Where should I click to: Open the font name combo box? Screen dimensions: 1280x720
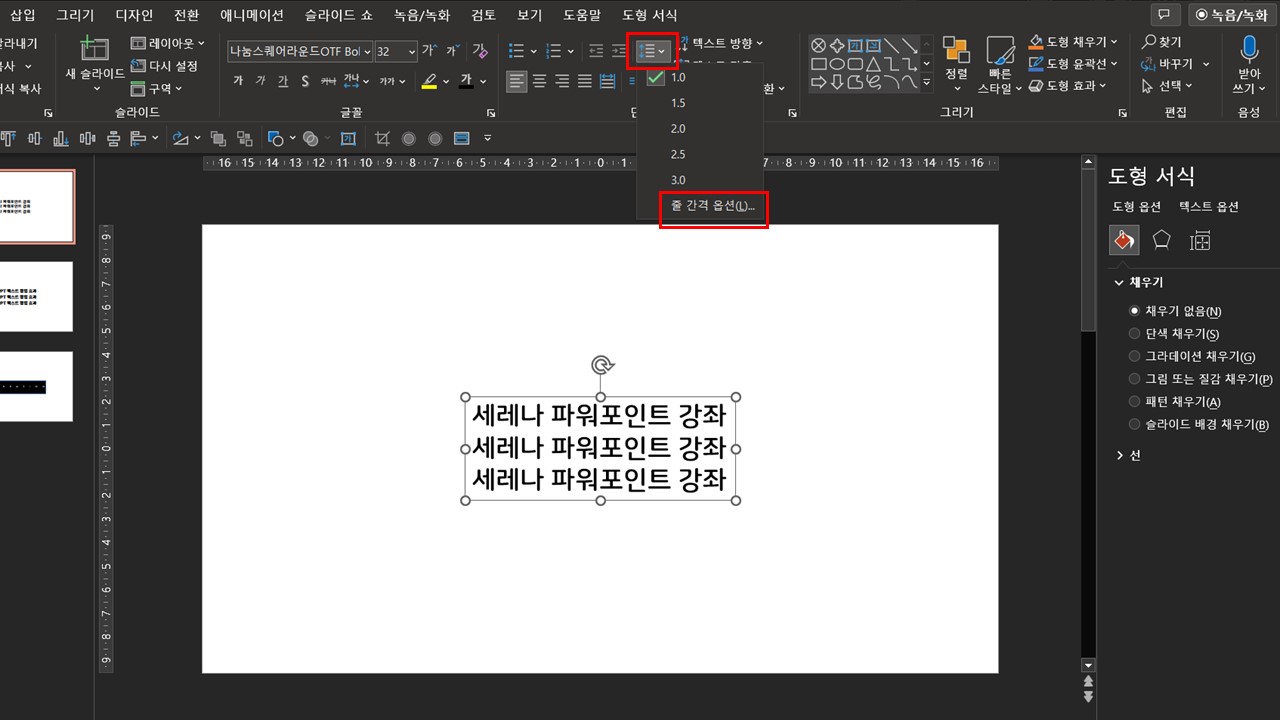(300, 51)
